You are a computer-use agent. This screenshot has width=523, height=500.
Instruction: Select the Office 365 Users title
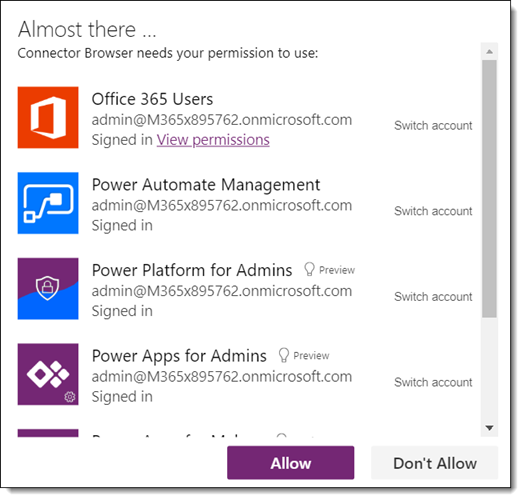coord(152,99)
